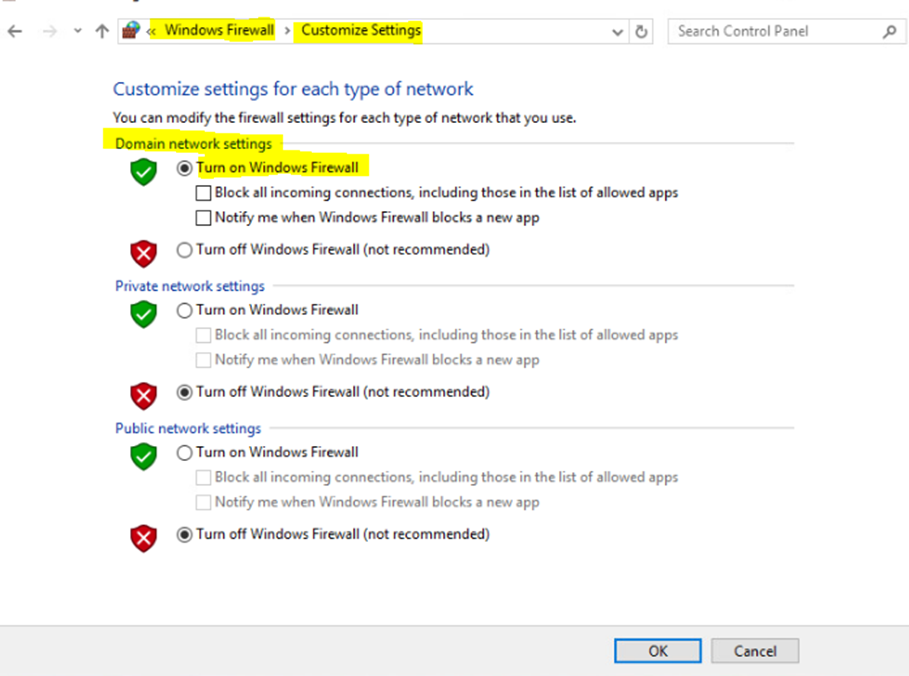Click the OK button
The width and height of the screenshot is (909, 676).
(x=657, y=651)
